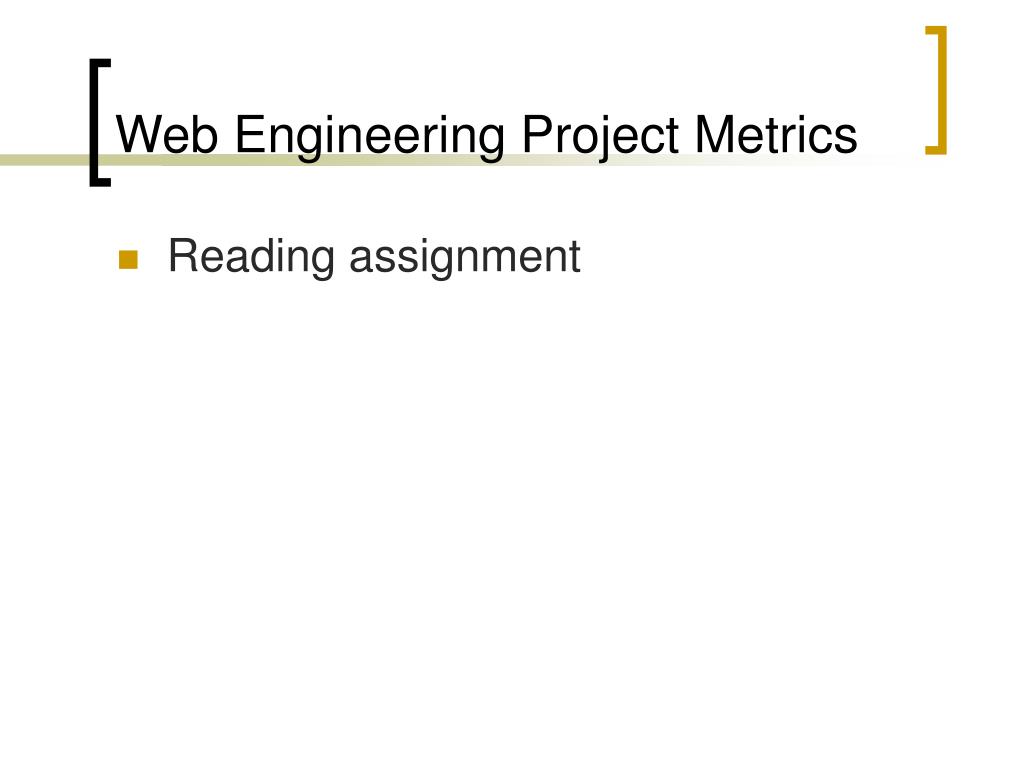
Task: Click the word 'Web' in the title
Action: (167, 135)
